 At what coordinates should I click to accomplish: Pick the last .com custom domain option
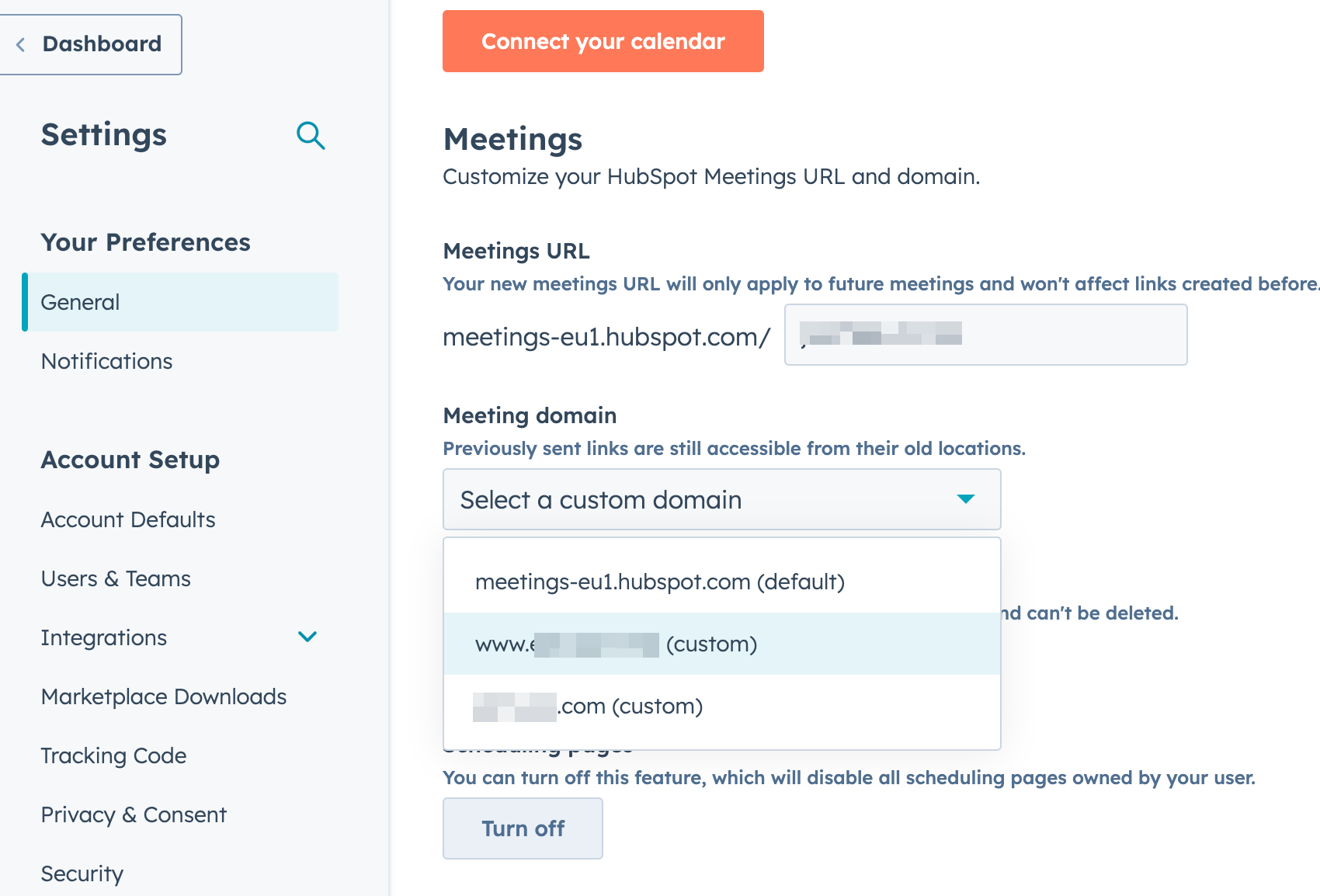click(x=587, y=706)
